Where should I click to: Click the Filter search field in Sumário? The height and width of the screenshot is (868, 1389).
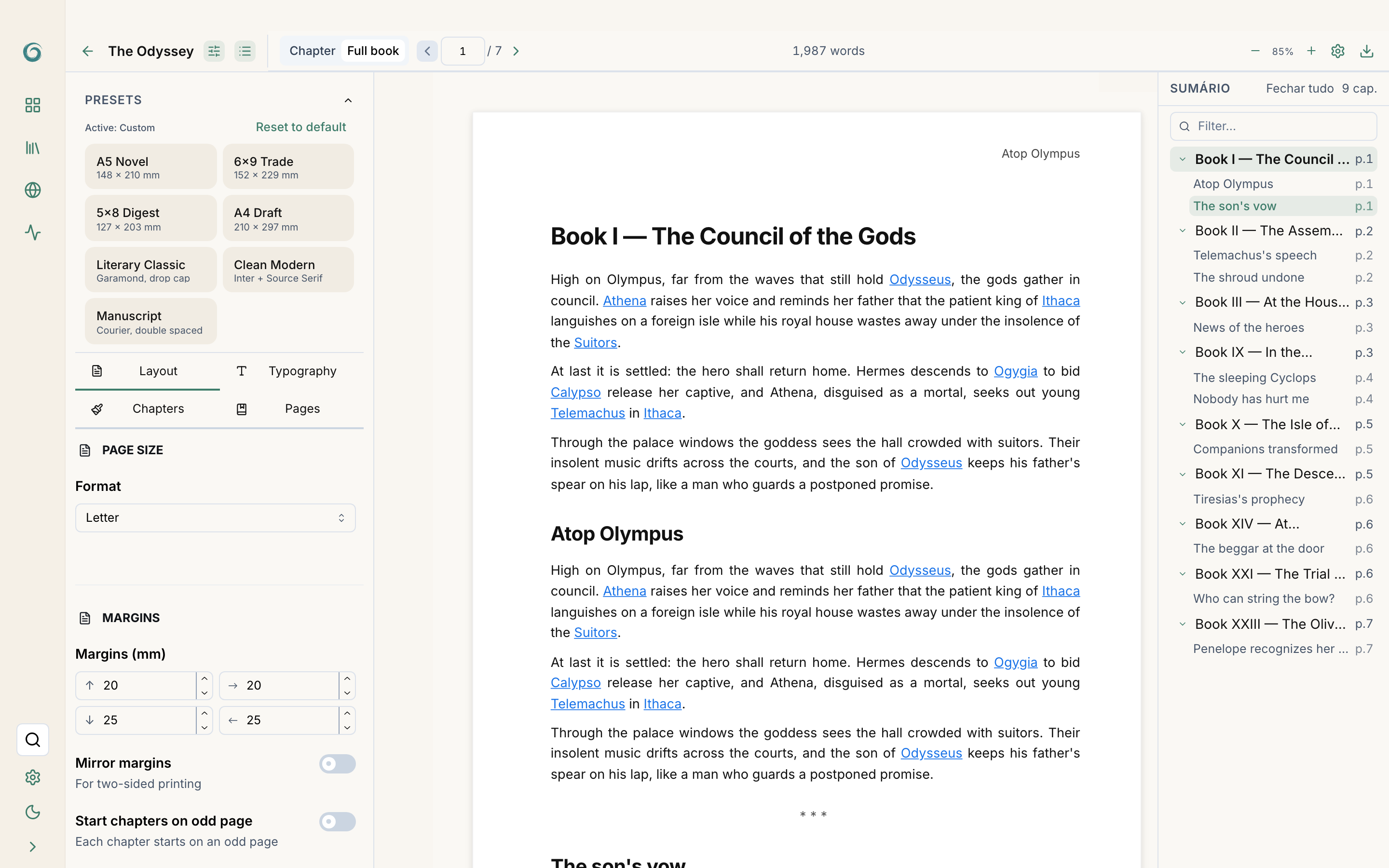[x=1273, y=126]
